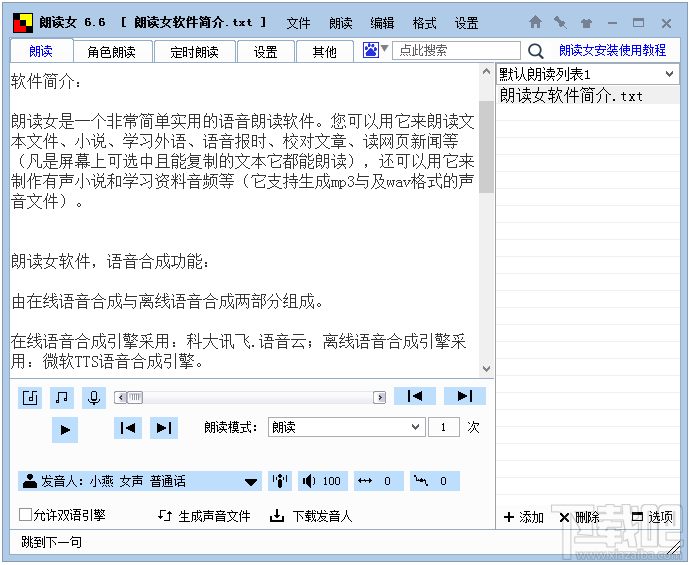Start reading with the play button

pos(65,429)
